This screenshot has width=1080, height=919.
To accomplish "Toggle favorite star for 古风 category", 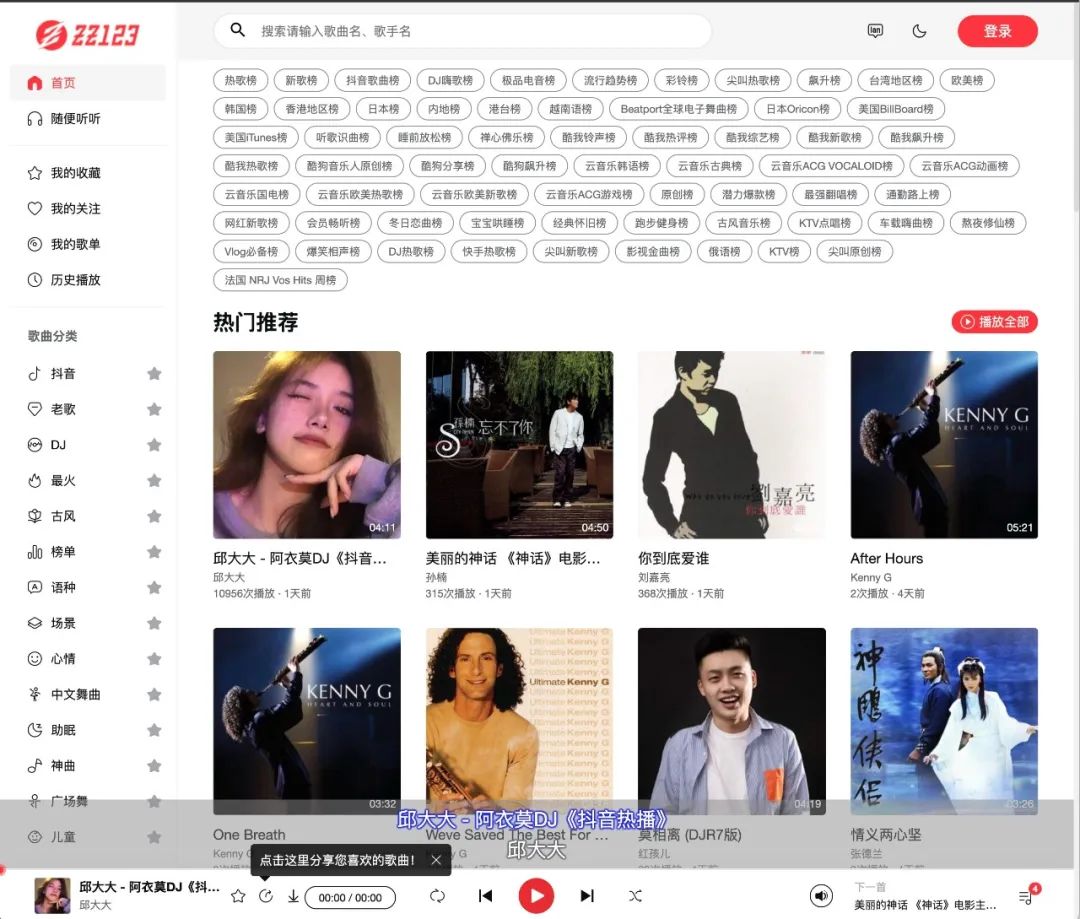I will (154, 516).
